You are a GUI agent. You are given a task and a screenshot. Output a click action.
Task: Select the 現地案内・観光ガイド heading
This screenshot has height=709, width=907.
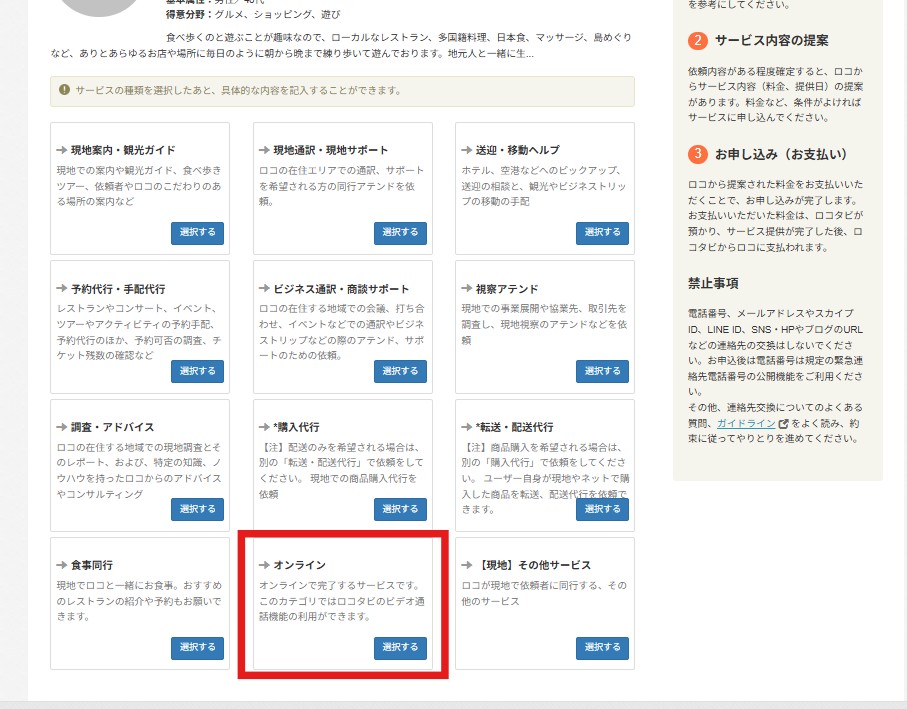(123, 150)
